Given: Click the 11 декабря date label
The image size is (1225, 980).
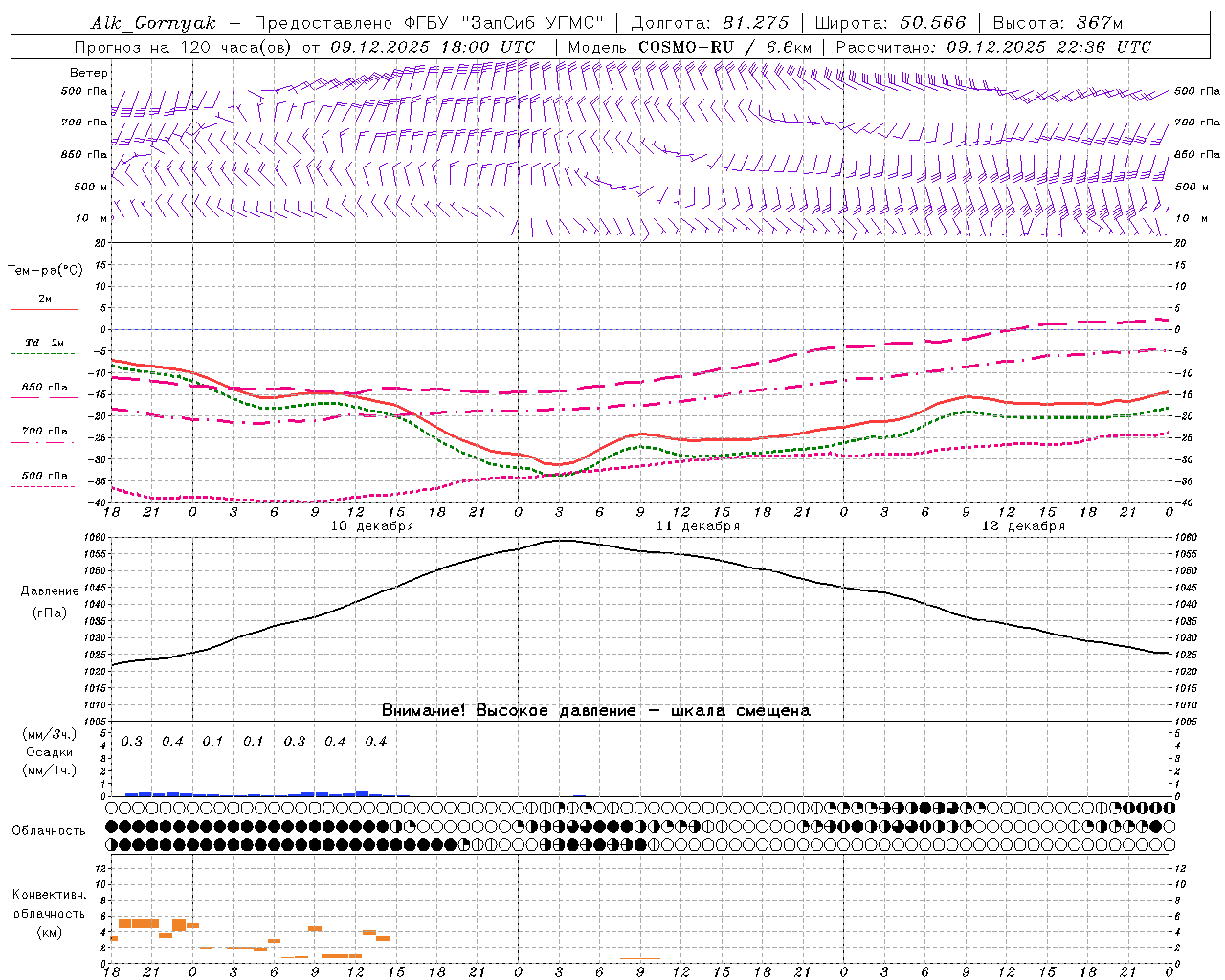Looking at the screenshot, I should [698, 526].
